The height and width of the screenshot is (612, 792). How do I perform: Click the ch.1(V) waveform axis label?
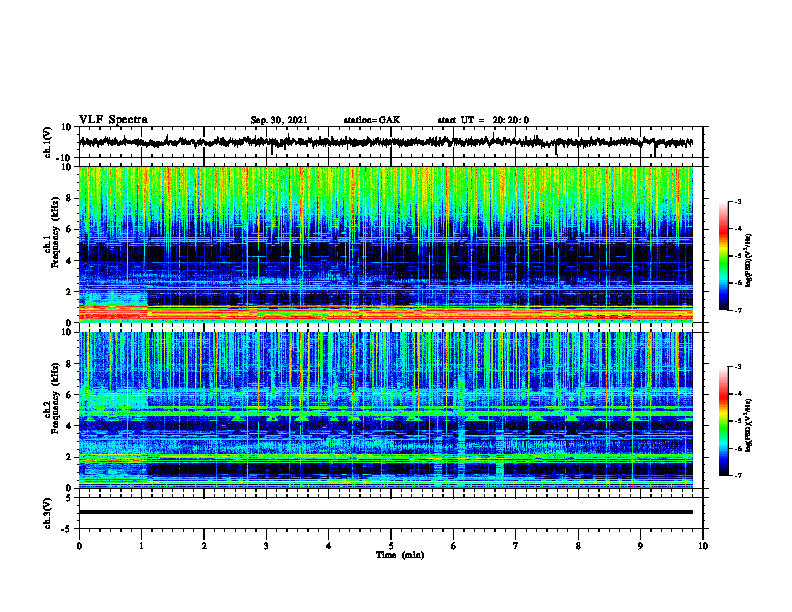pyautogui.click(x=48, y=142)
